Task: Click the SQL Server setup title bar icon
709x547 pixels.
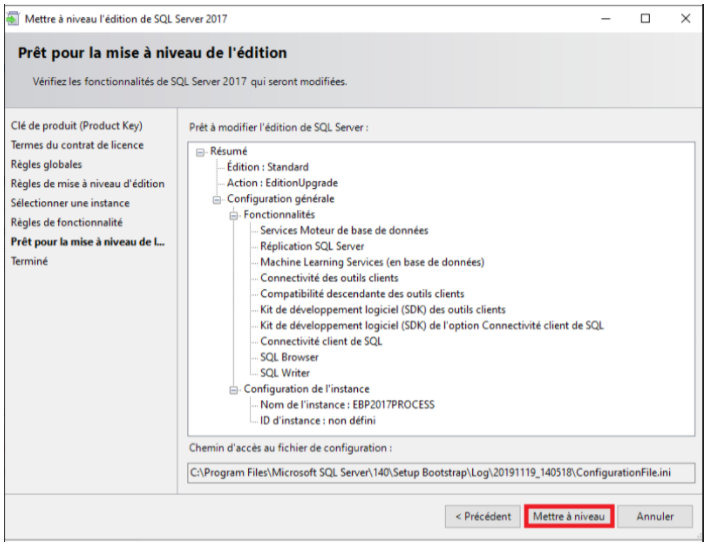Action: [x=13, y=19]
